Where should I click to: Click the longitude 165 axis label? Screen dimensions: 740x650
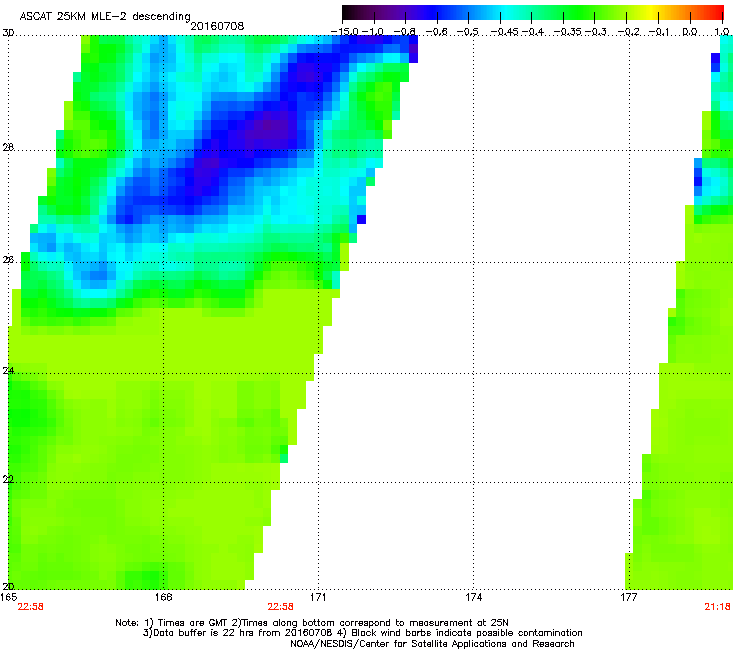pyautogui.click(x=8, y=597)
